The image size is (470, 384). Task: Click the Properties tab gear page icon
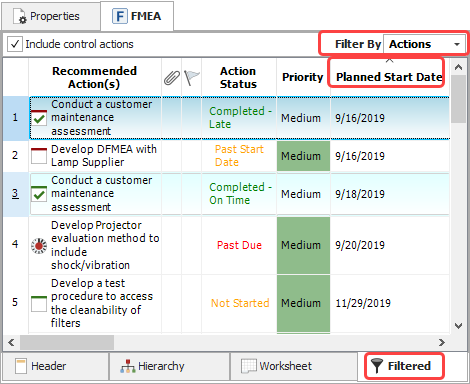20,16
